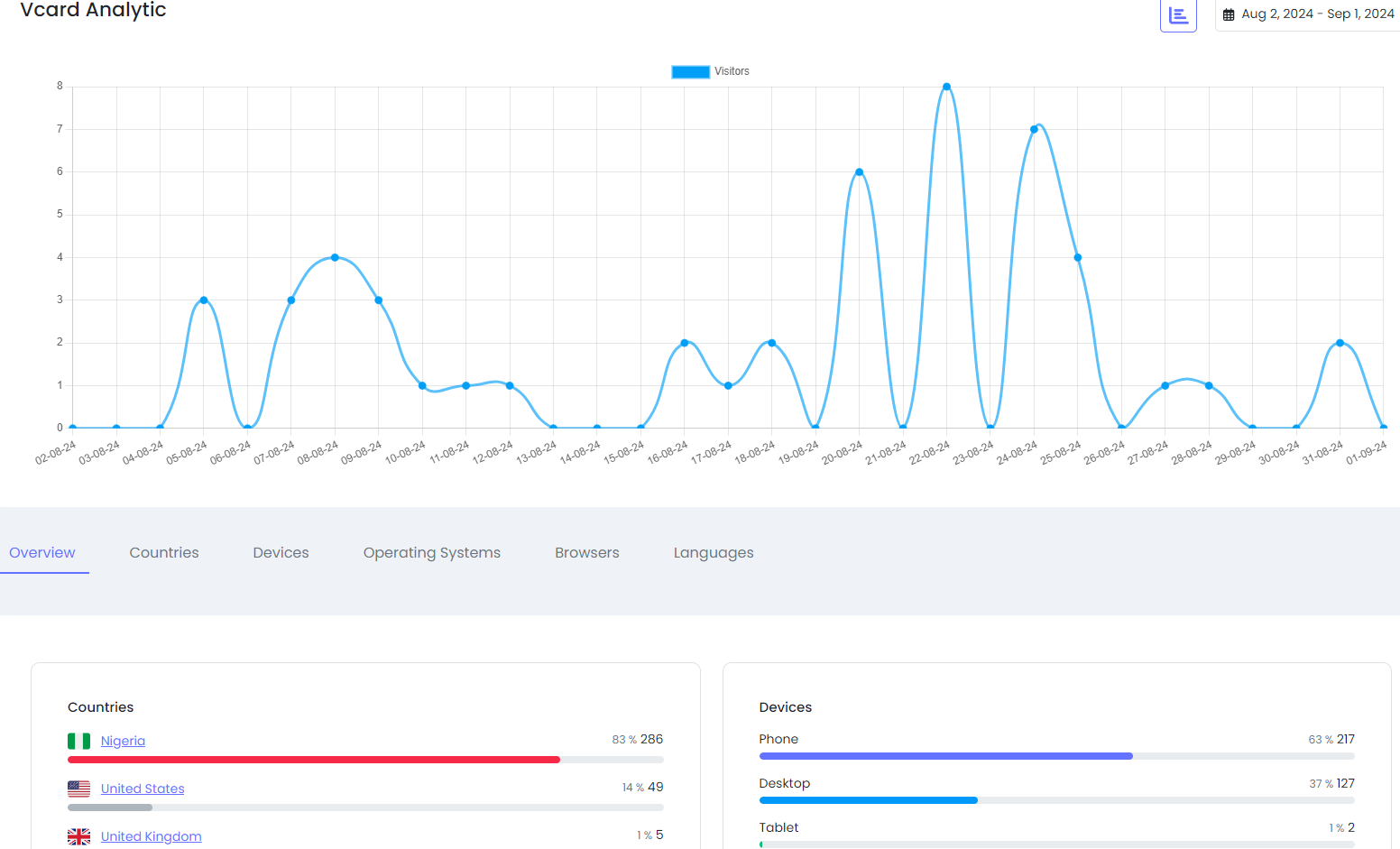
Task: Show the Languages tab
Action: coord(713,553)
